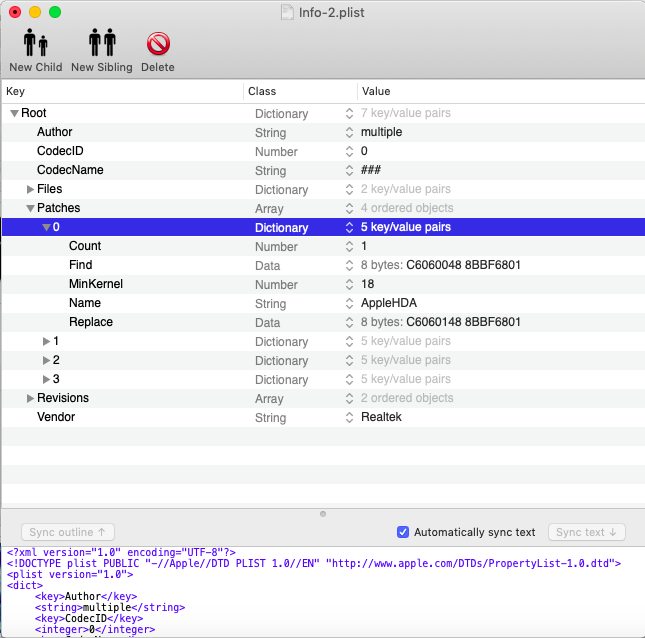645x638 pixels.
Task: Open class popup for patch item 3
Action: (x=349, y=379)
